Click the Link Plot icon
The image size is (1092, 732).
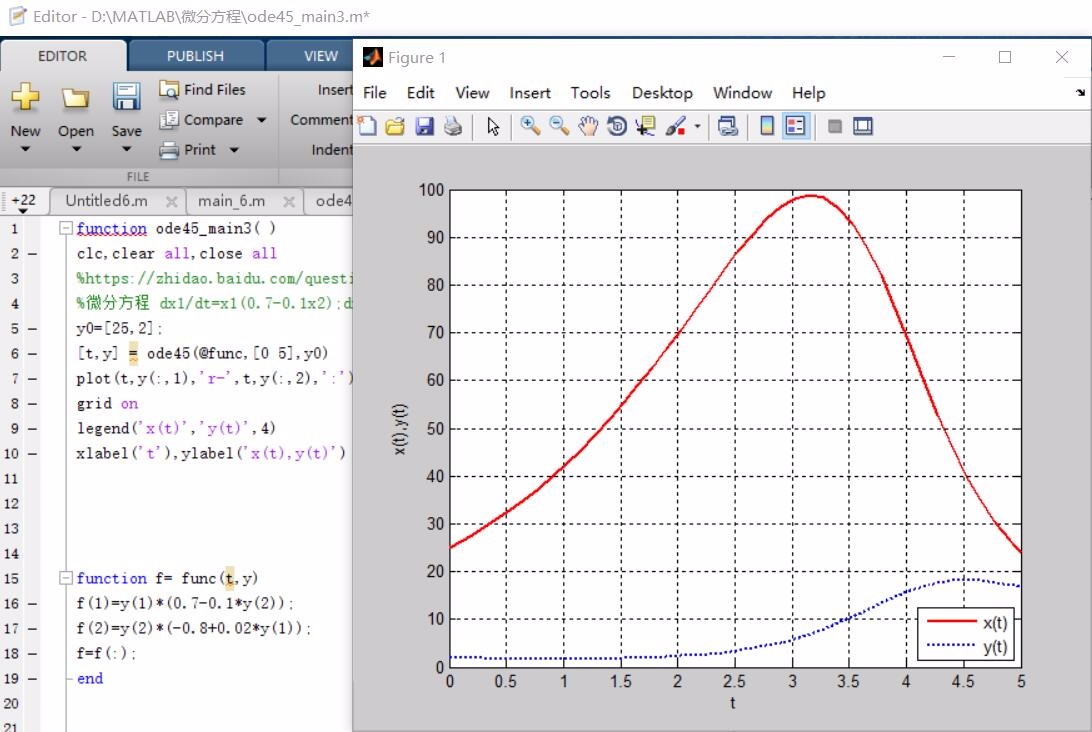pos(728,127)
